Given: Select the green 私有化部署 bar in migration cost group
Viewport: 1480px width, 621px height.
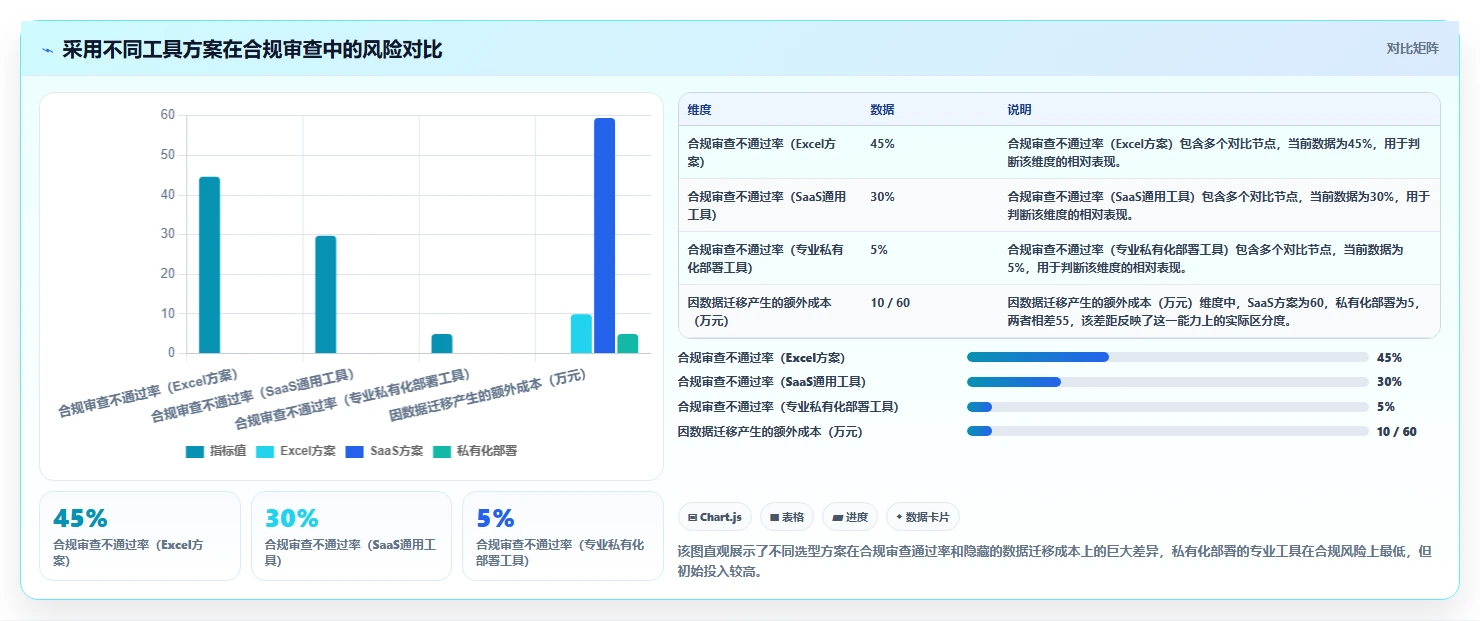Looking at the screenshot, I should pos(627,343).
